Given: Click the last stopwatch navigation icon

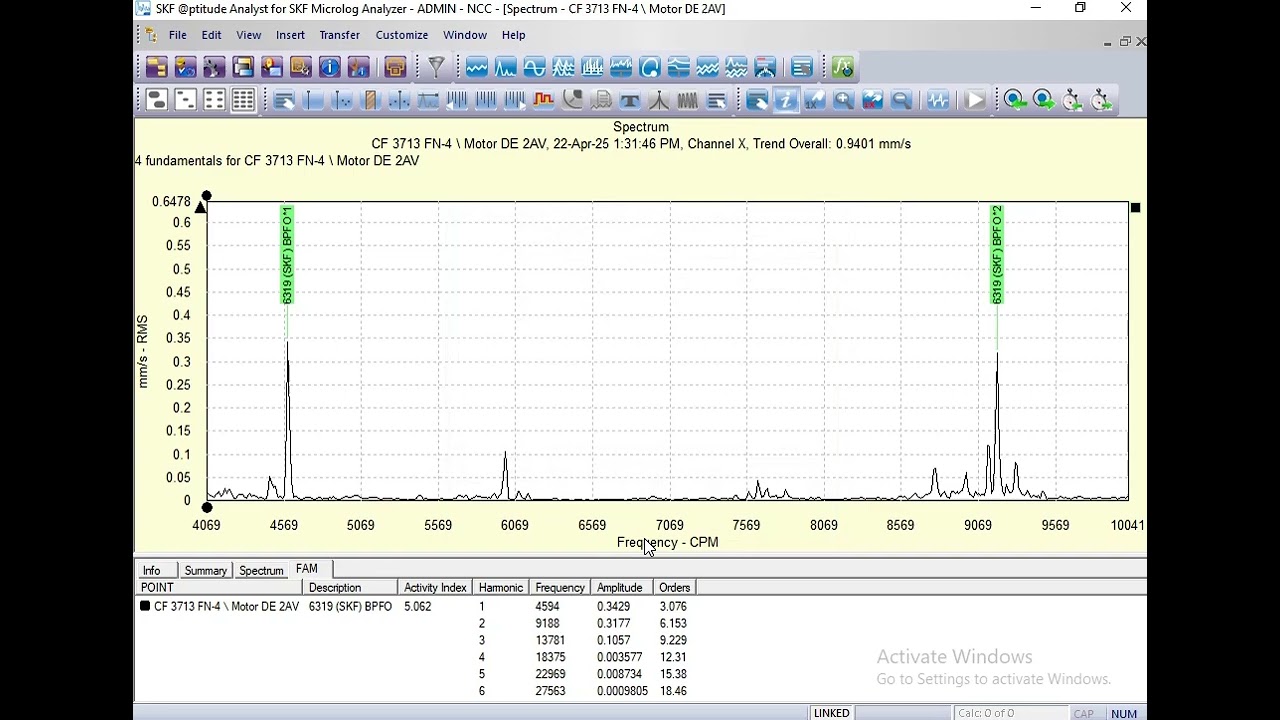Looking at the screenshot, I should pyautogui.click(x=1101, y=100).
